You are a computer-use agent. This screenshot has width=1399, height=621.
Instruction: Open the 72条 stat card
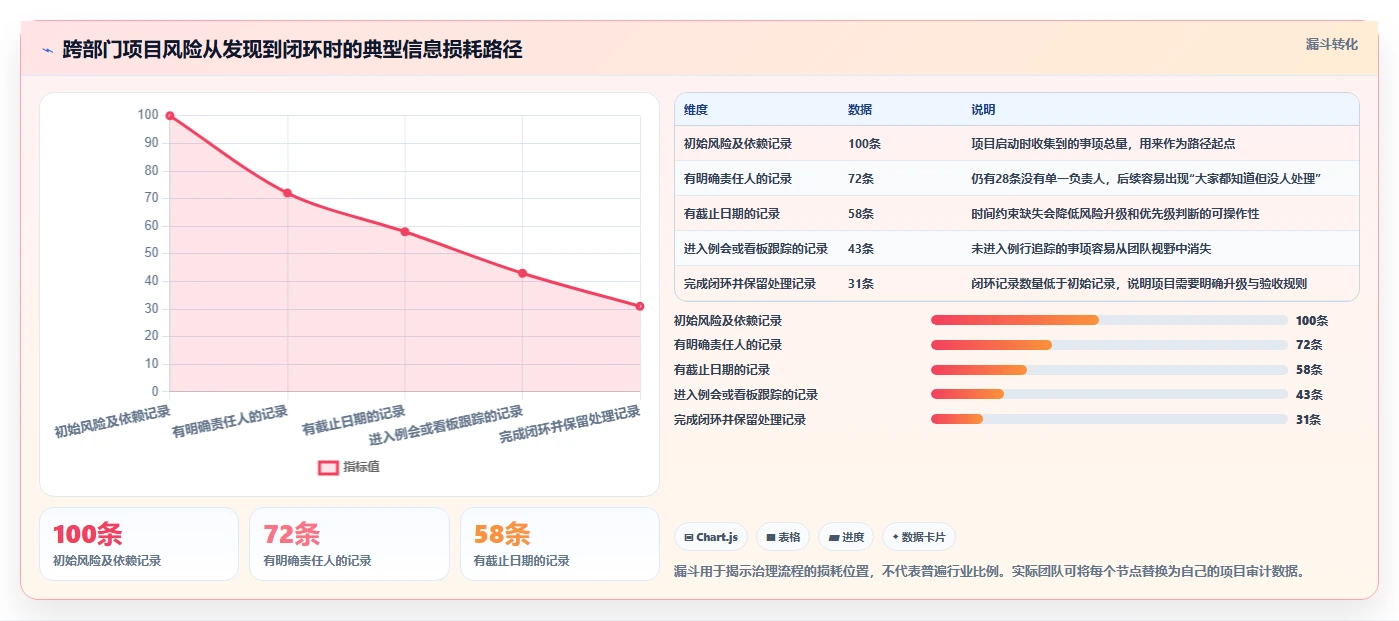tap(350, 544)
